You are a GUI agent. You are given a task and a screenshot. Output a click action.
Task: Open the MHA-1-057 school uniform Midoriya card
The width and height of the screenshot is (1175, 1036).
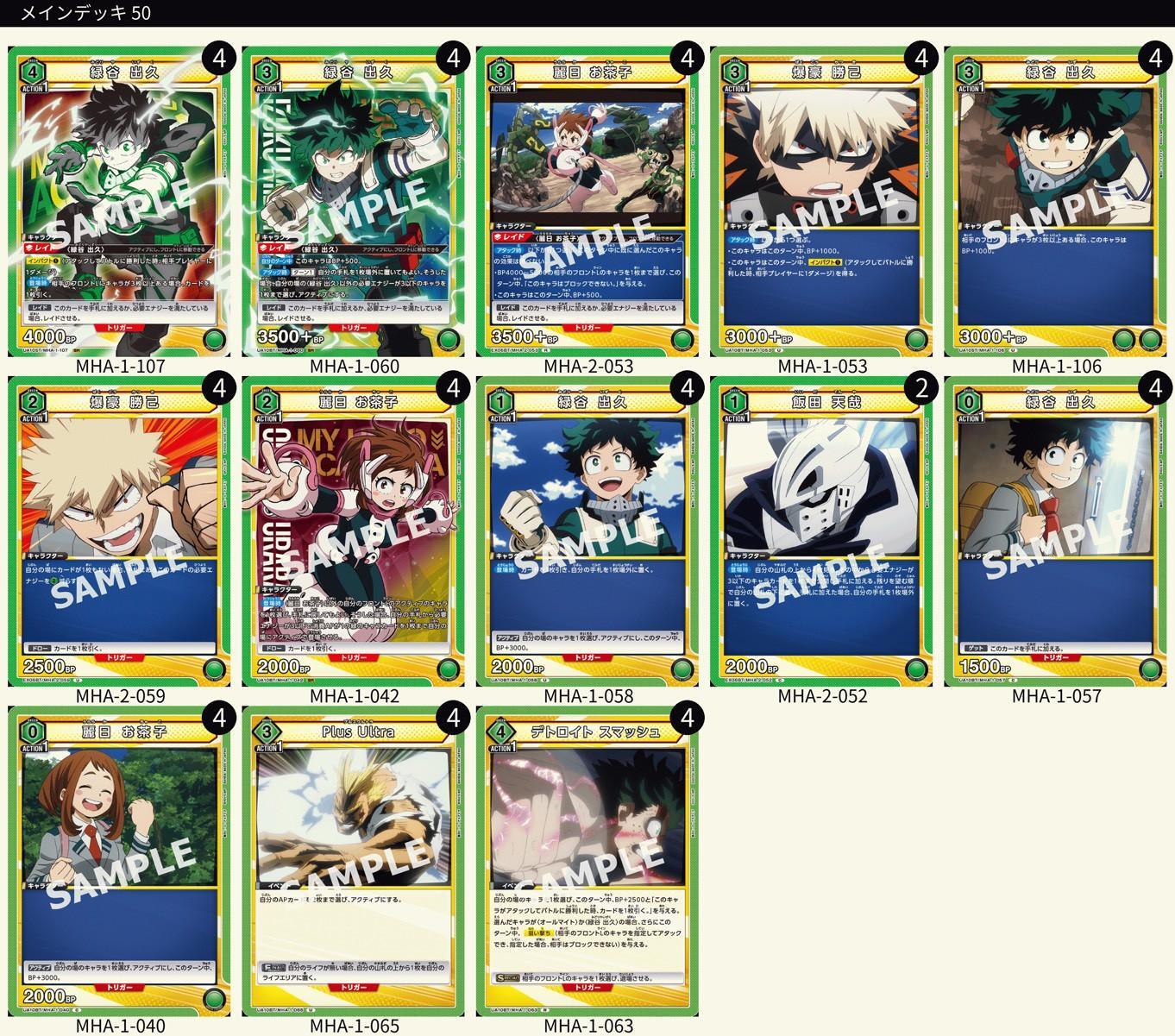click(x=1056, y=531)
